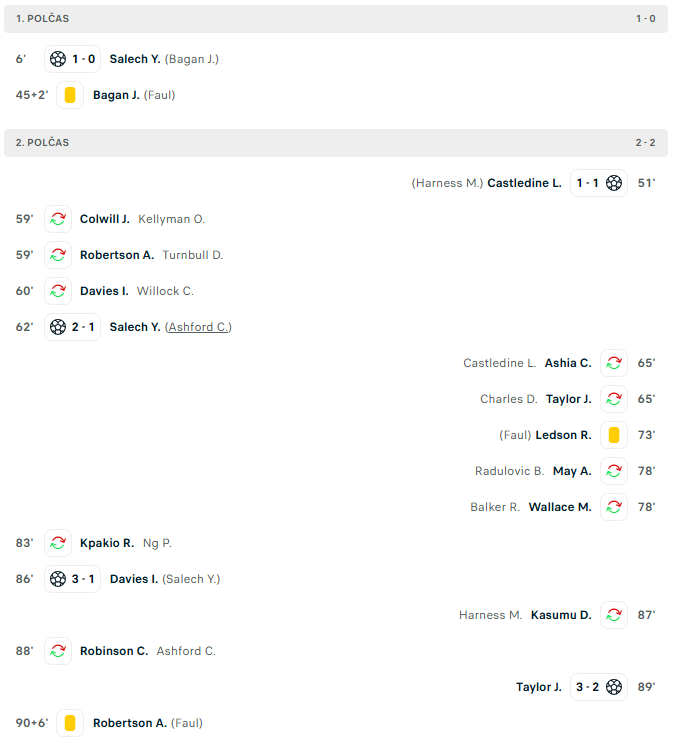This screenshot has height=748, width=674.
Task: Click substitution icon beside Davies I. at 60'
Action: point(58,291)
